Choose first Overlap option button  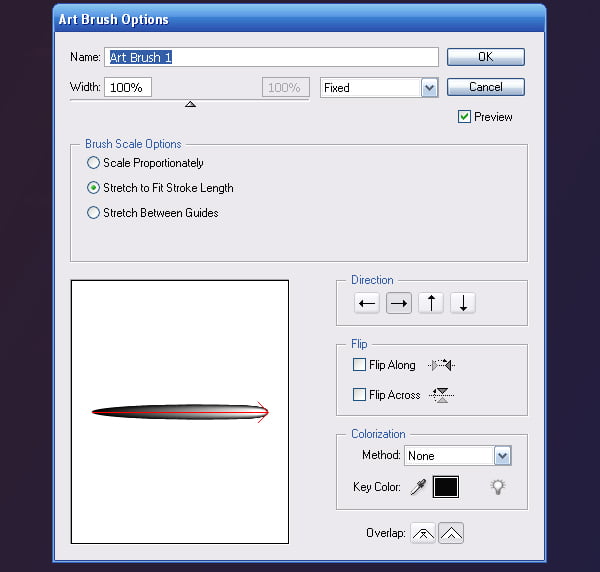pos(423,533)
